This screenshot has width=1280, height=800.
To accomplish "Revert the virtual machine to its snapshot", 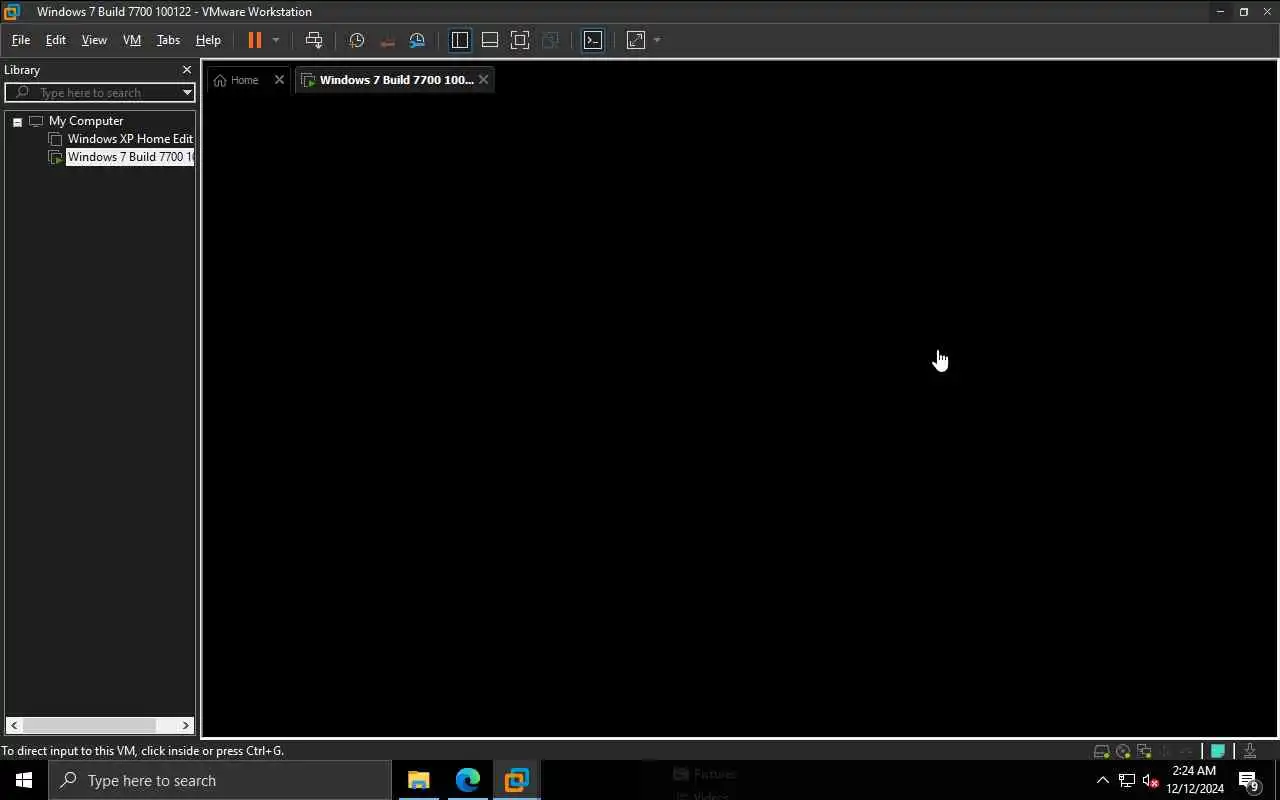I will click(387, 40).
